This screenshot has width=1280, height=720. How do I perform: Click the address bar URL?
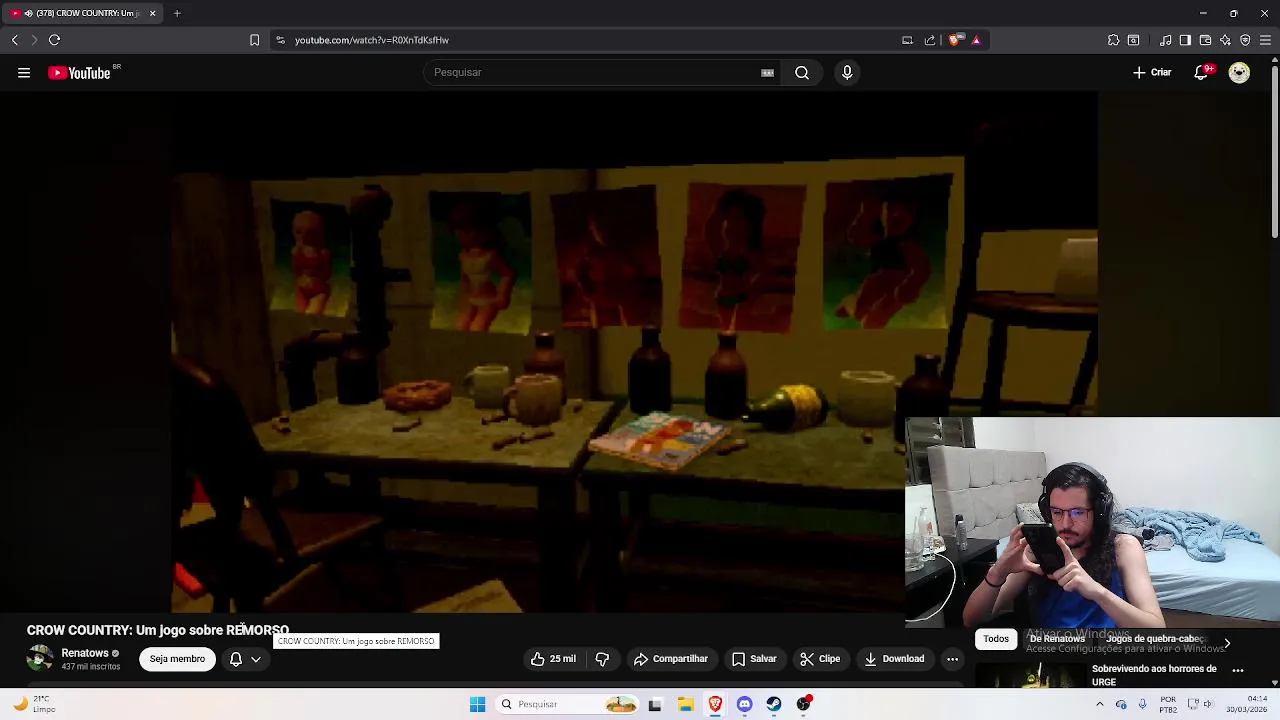coord(372,40)
